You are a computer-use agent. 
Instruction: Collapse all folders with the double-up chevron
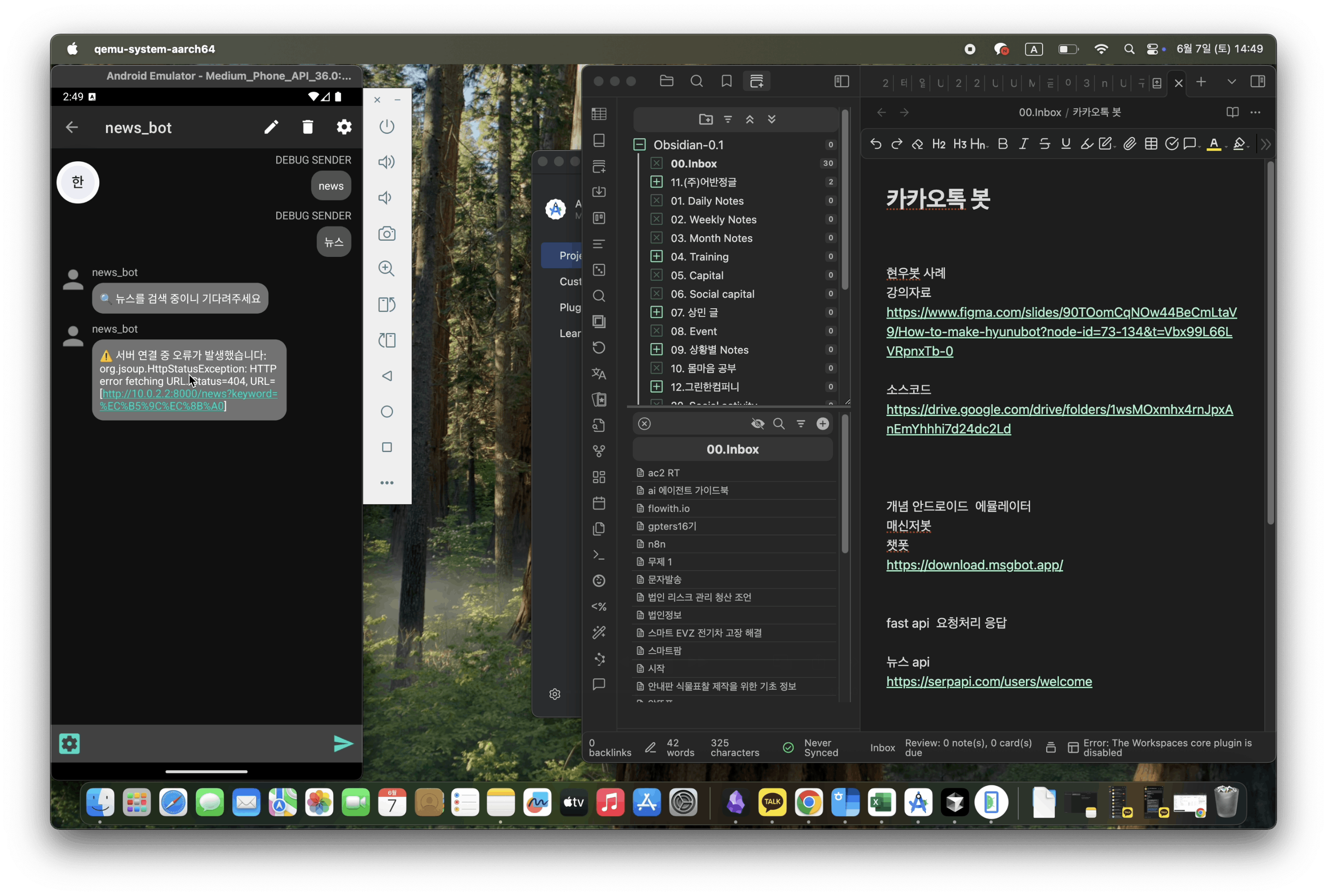pos(749,119)
